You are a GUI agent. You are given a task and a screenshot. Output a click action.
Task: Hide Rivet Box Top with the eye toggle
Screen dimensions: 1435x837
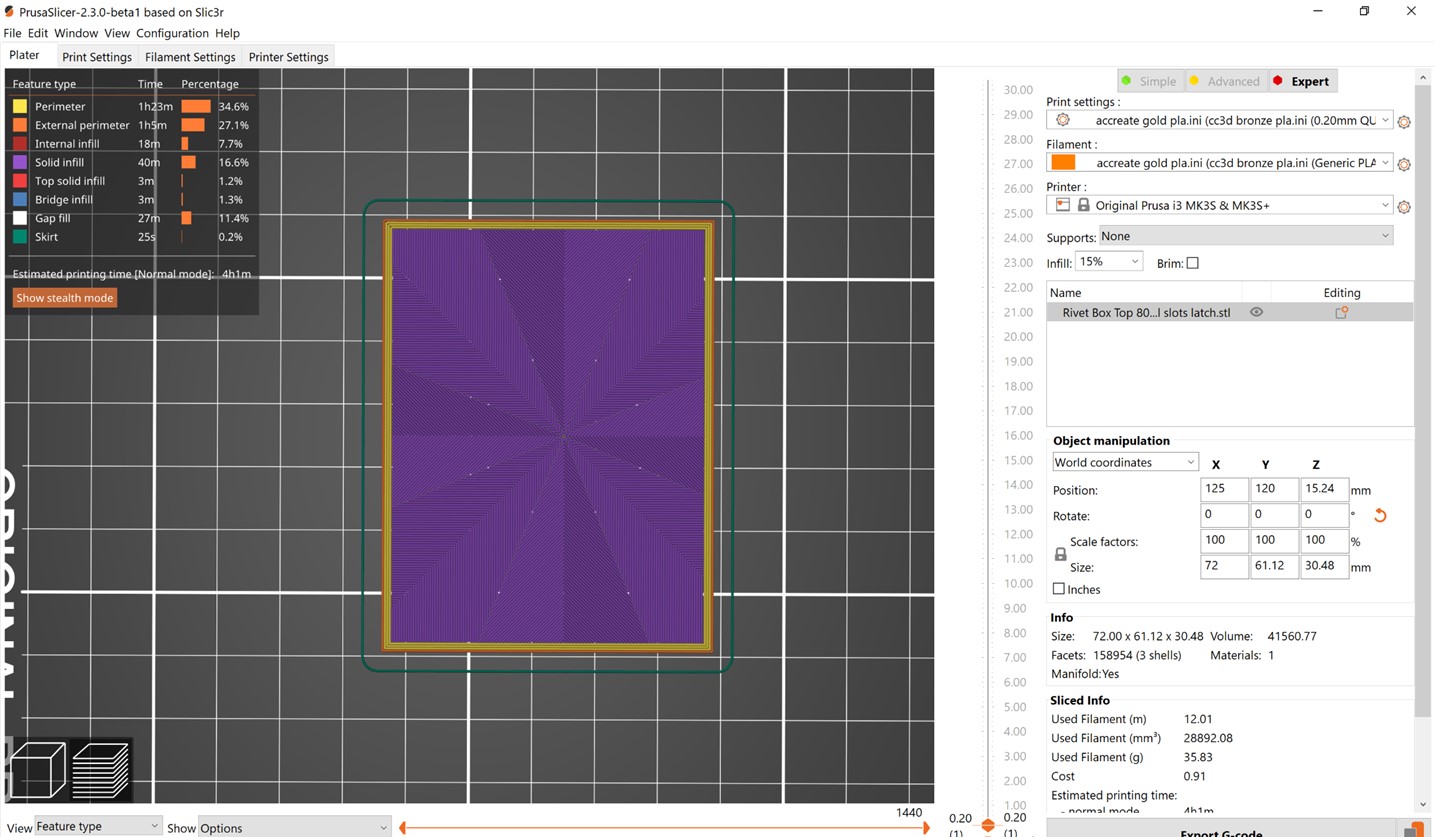point(1257,311)
